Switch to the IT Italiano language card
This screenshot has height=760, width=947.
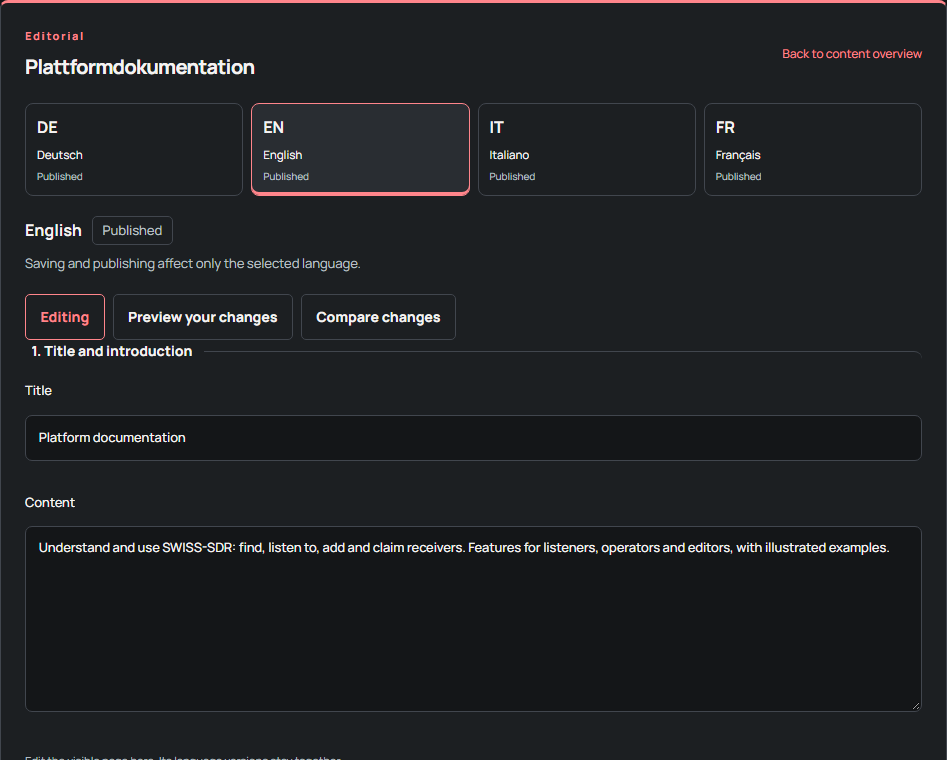[x=586, y=149]
